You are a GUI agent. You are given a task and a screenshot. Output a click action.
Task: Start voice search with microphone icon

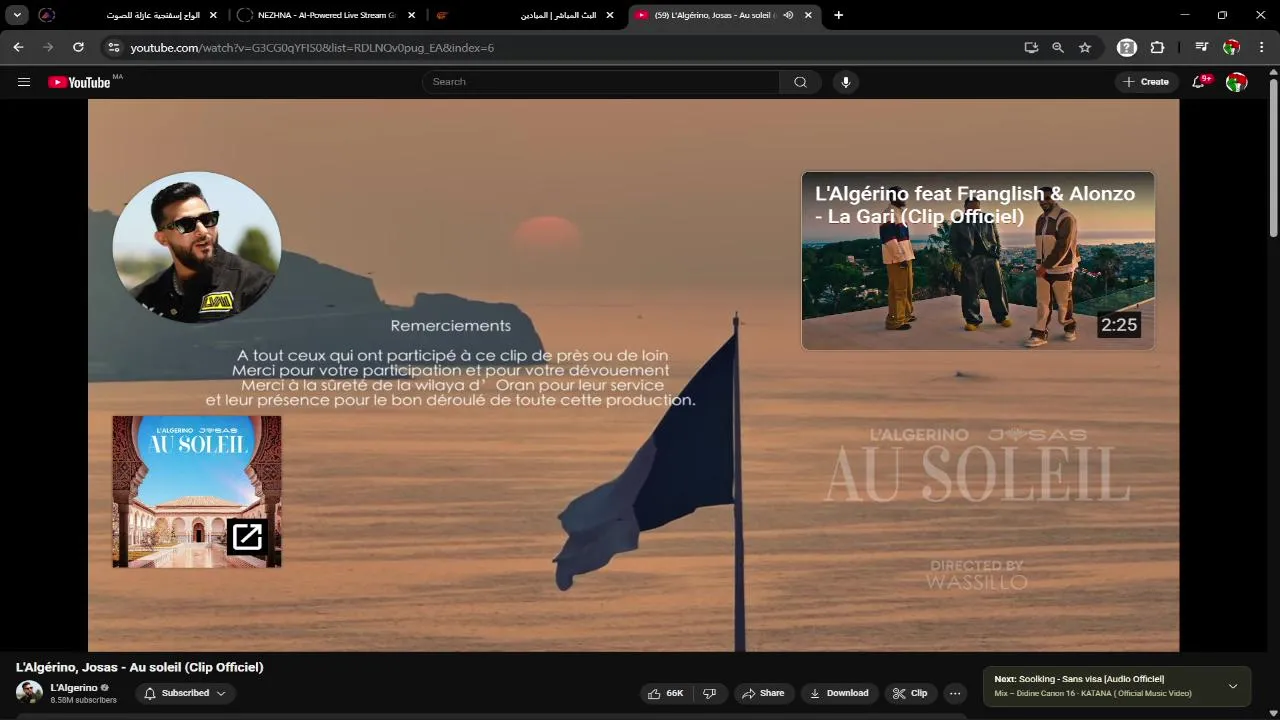coord(846,82)
